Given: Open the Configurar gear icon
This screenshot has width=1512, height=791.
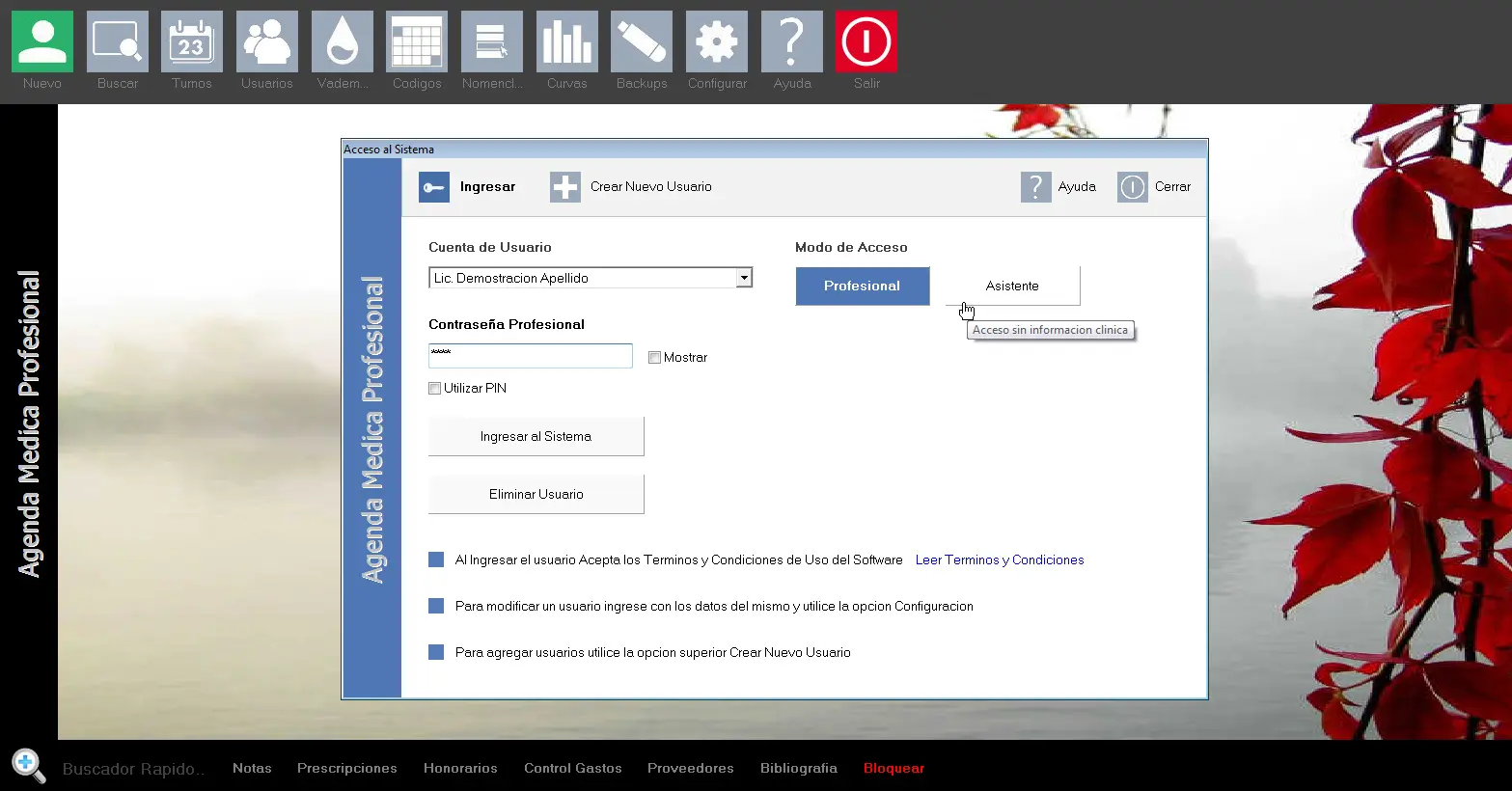Looking at the screenshot, I should click(717, 41).
